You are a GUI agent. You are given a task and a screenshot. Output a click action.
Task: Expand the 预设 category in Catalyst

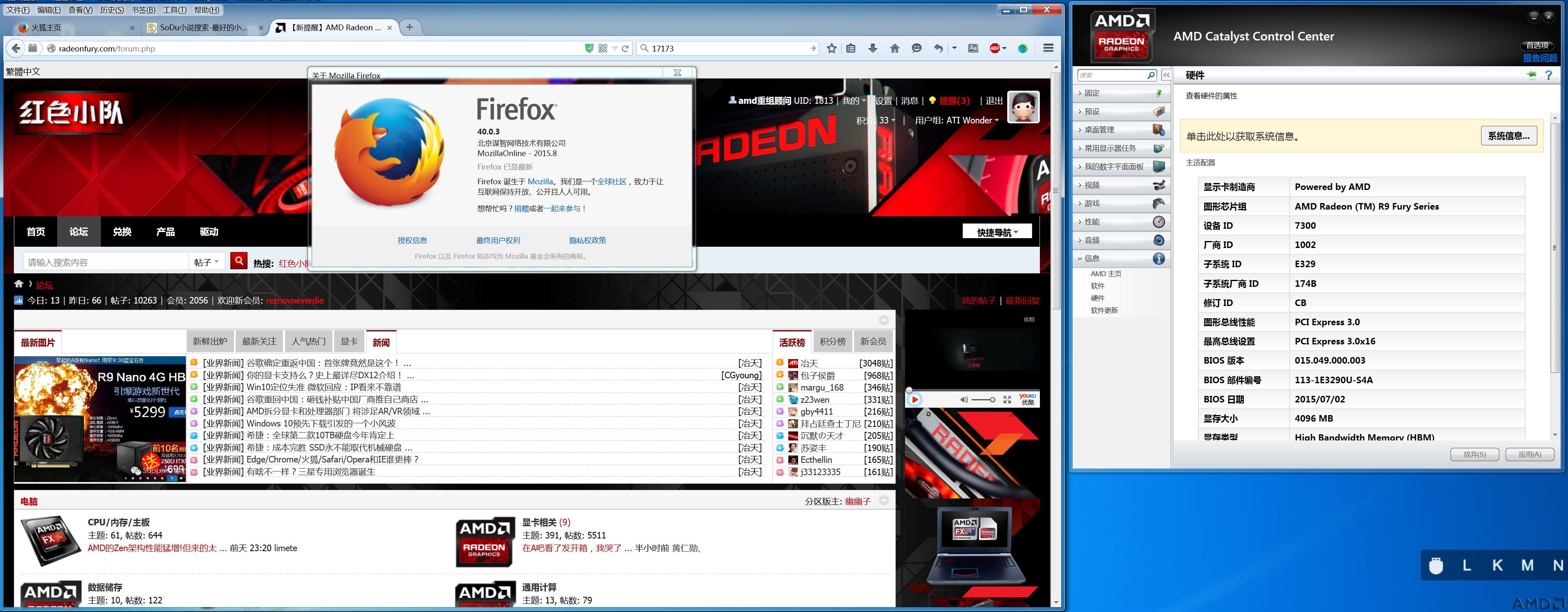(x=1121, y=112)
